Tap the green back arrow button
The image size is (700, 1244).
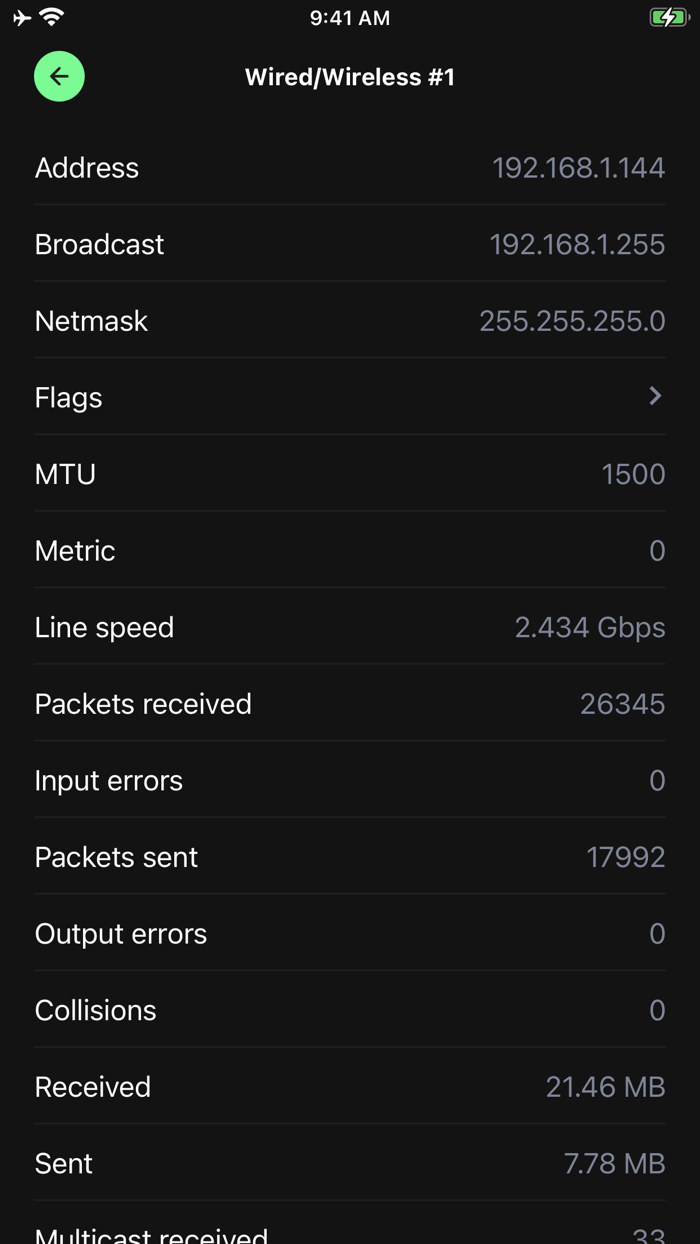(59, 77)
